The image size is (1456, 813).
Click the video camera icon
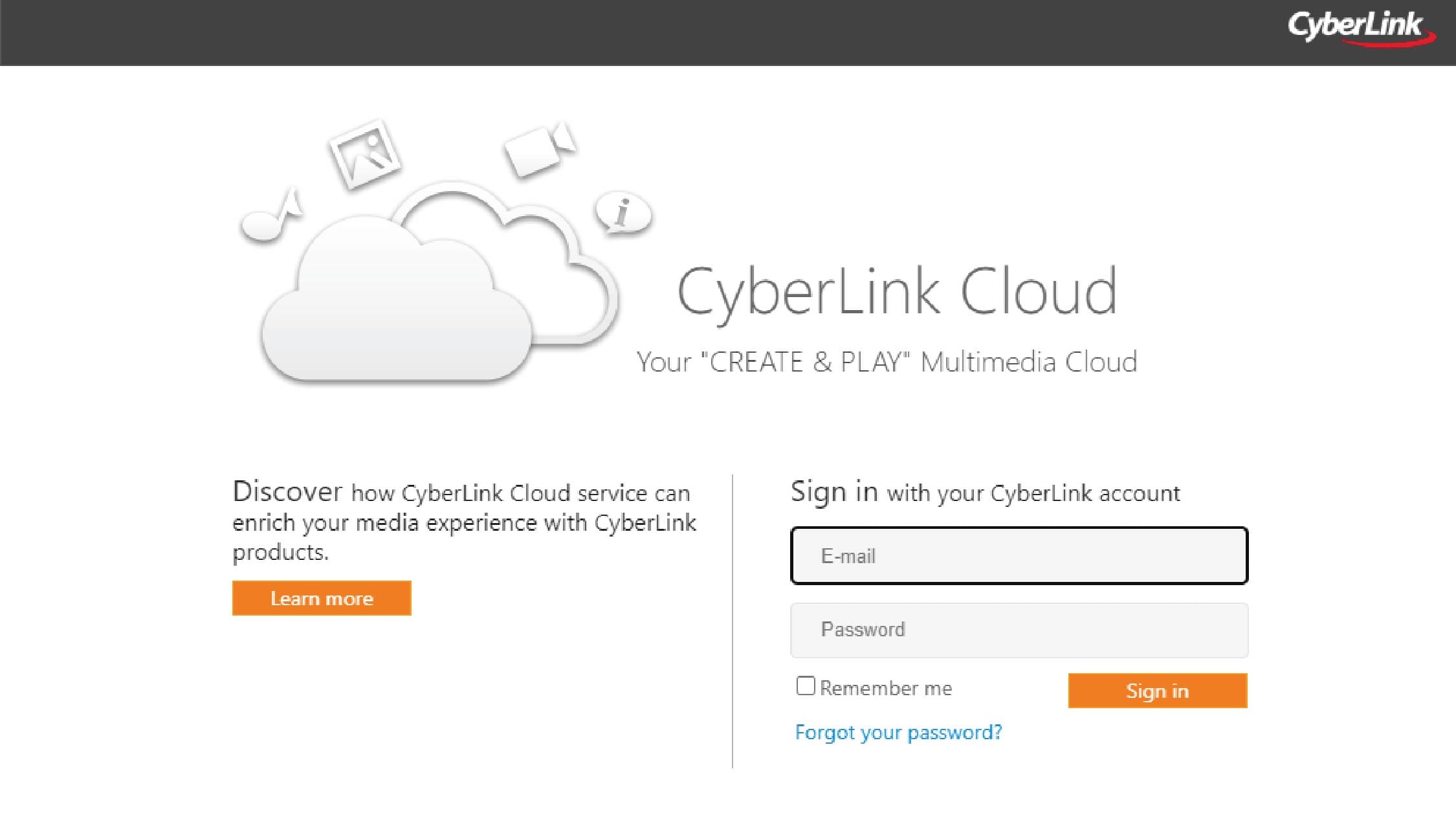(540, 149)
